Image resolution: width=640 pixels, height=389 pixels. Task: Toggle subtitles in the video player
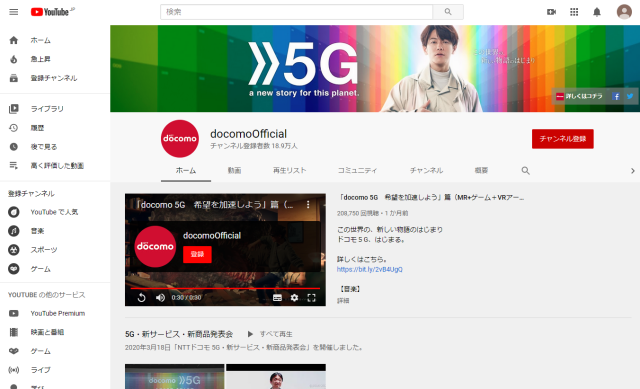pyautogui.click(x=277, y=298)
